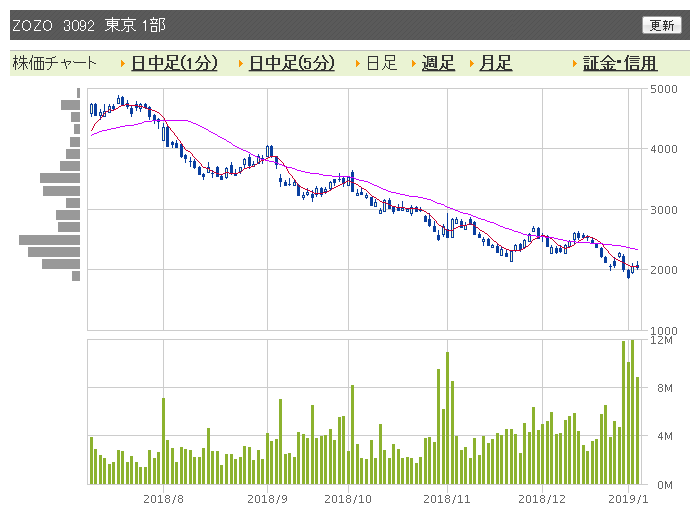Click the 12M volume axis label
Screen dimensions: 700x527
pos(661,340)
